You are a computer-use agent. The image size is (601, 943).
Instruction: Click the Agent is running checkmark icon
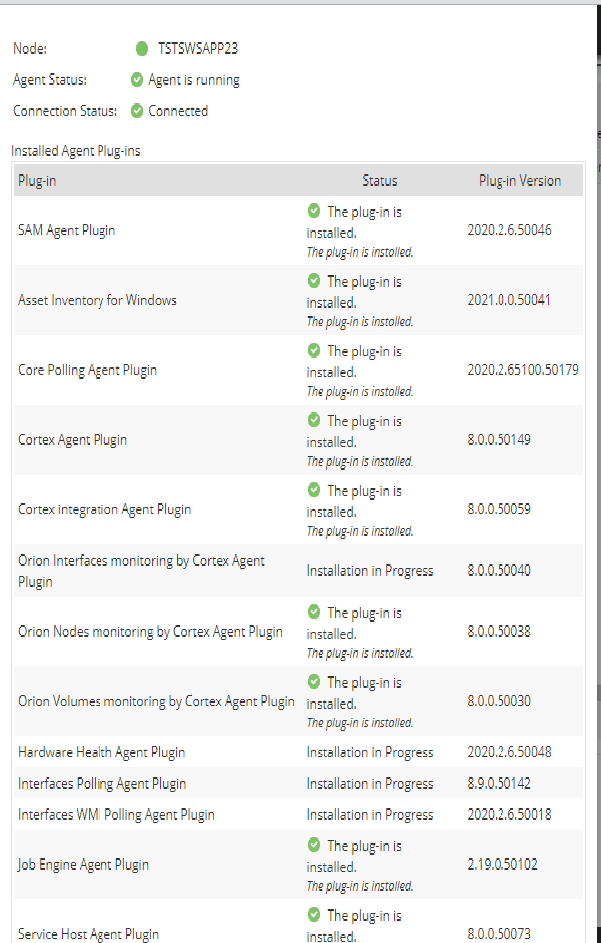[x=137, y=80]
